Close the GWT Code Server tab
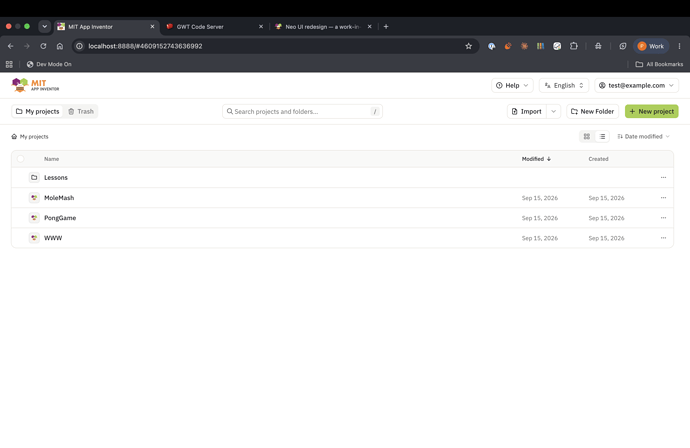The height and width of the screenshot is (448, 690). point(261,26)
